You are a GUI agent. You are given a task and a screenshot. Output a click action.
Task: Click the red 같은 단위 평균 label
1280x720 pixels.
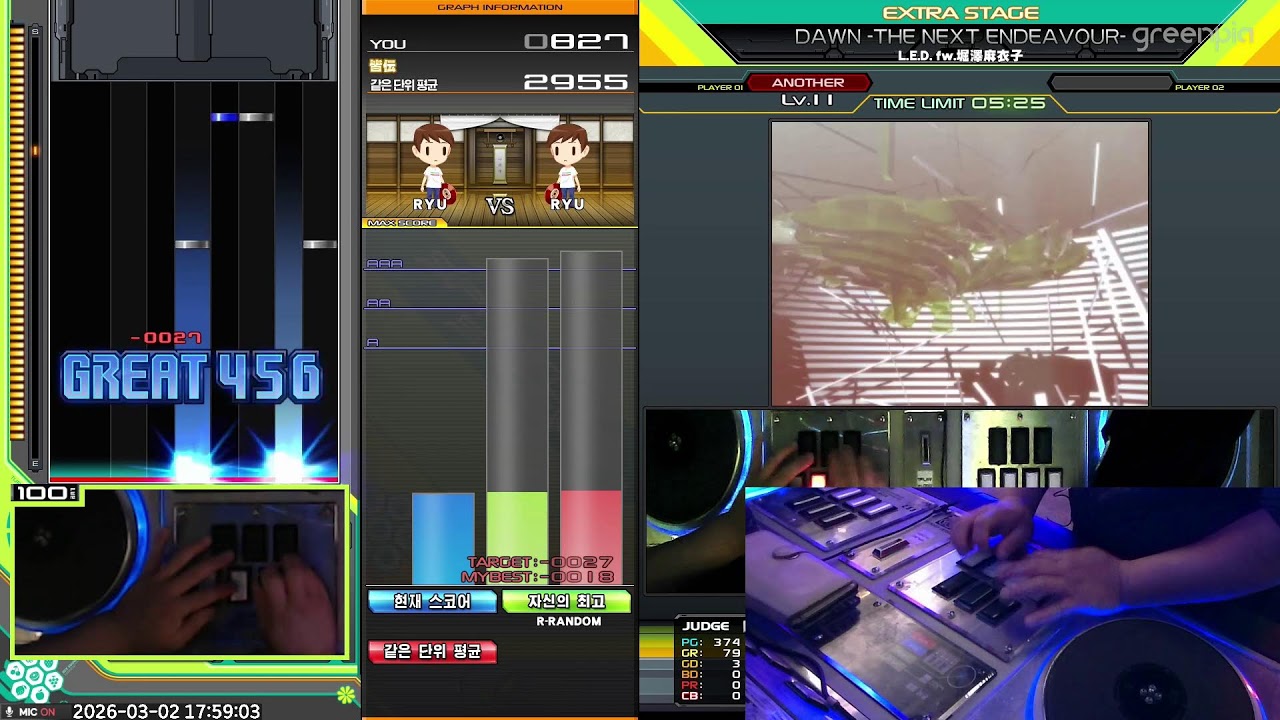pos(432,651)
